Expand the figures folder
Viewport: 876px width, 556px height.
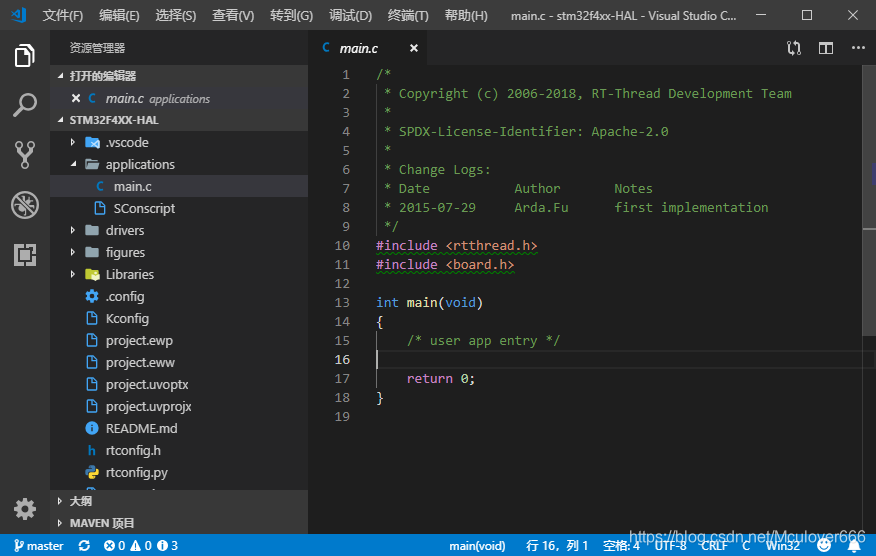pyautogui.click(x=73, y=252)
